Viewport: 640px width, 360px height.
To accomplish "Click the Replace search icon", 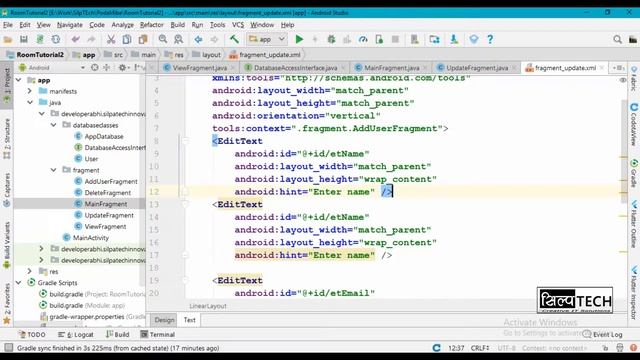I will coord(179,39).
